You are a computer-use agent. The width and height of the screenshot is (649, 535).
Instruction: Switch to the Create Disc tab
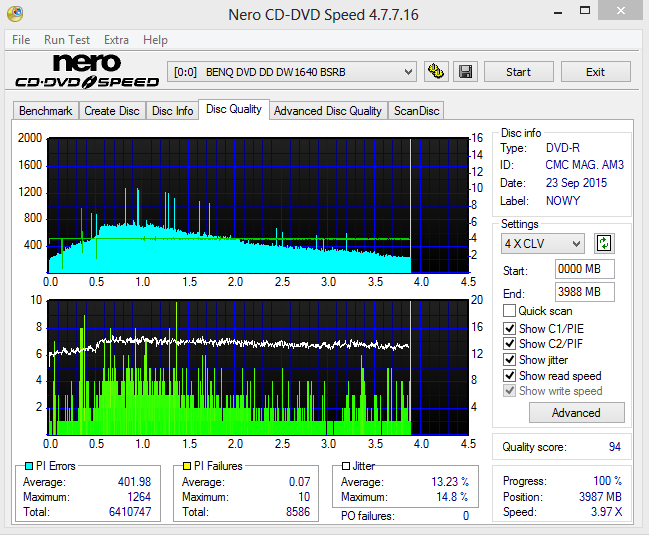tap(112, 111)
